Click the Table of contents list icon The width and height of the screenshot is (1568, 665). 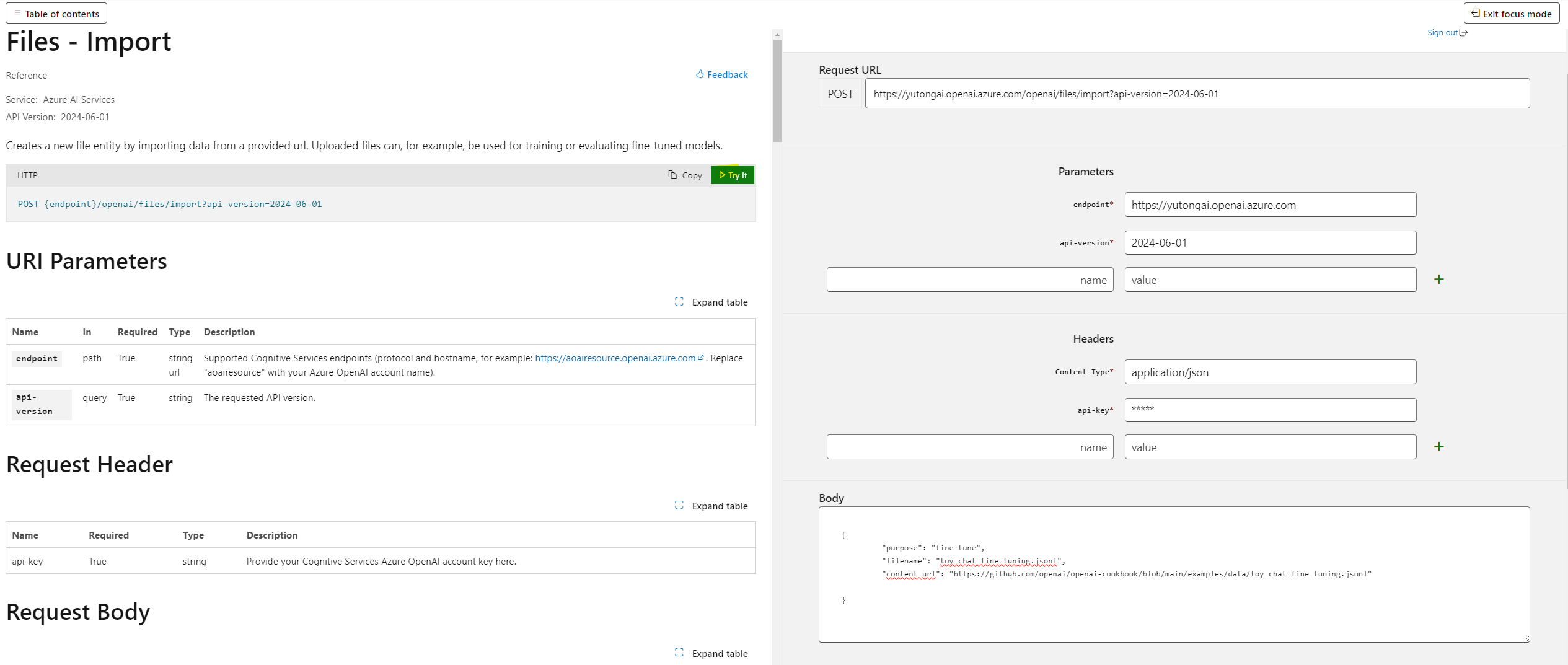pyautogui.click(x=17, y=13)
